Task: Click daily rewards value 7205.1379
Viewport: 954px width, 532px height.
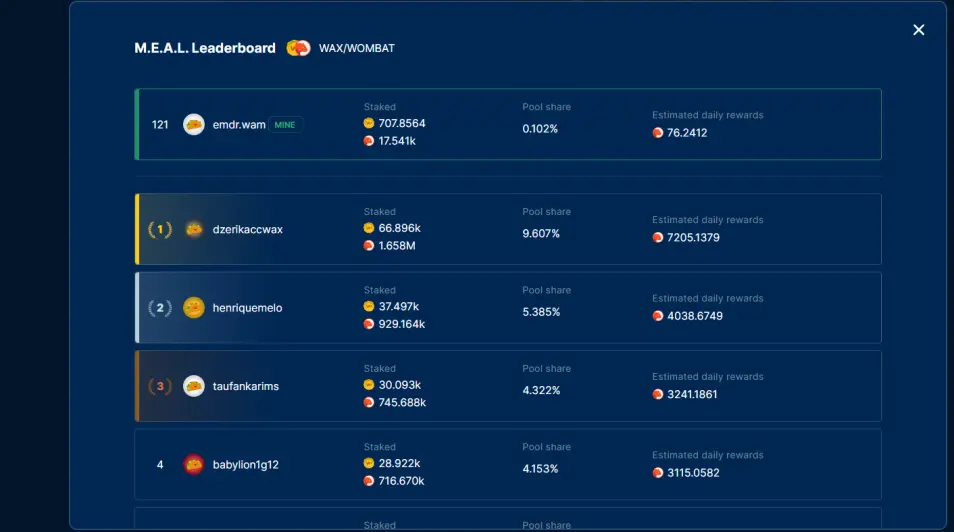Action: [693, 237]
